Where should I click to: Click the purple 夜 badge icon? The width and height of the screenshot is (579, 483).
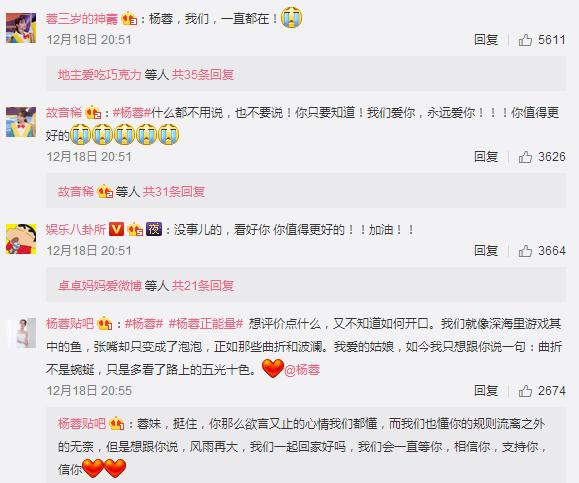pyautogui.click(x=154, y=229)
